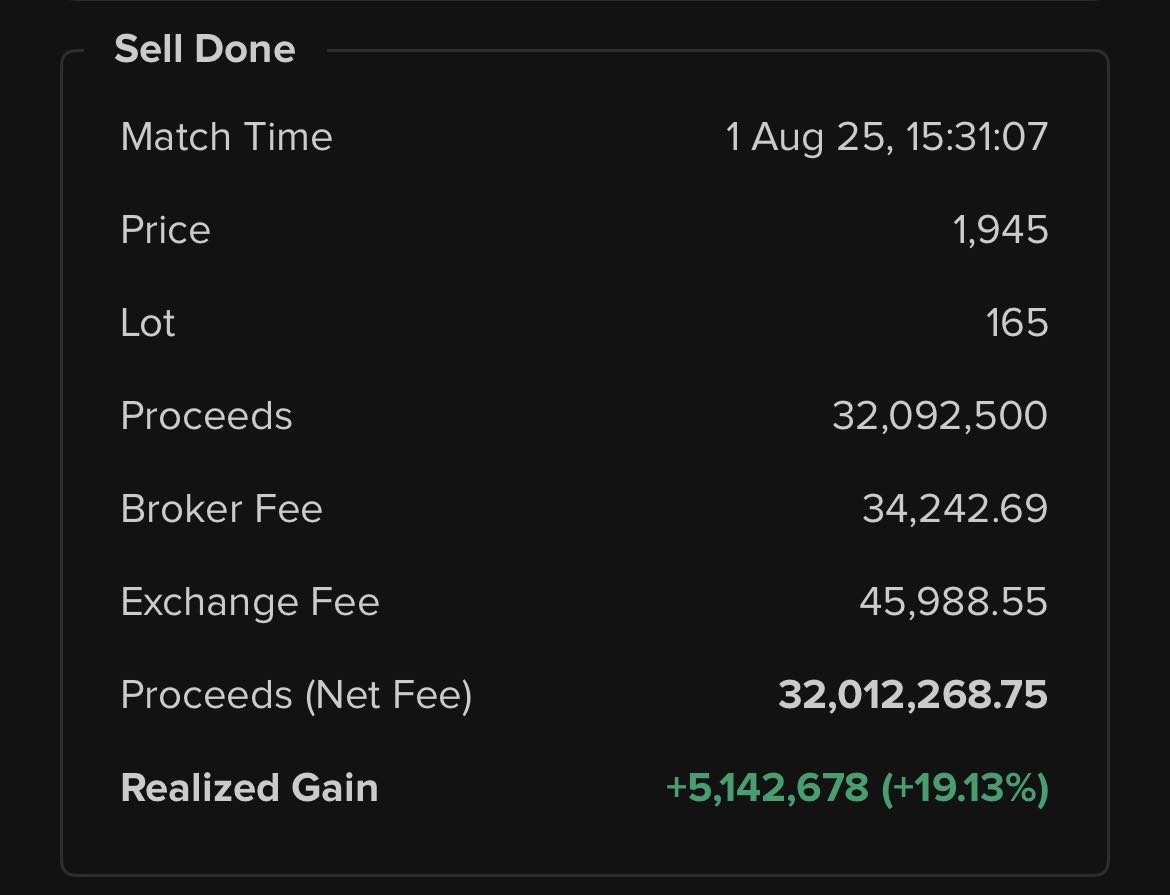Tap the lot value 165
1170x895 pixels.
click(x=1017, y=323)
